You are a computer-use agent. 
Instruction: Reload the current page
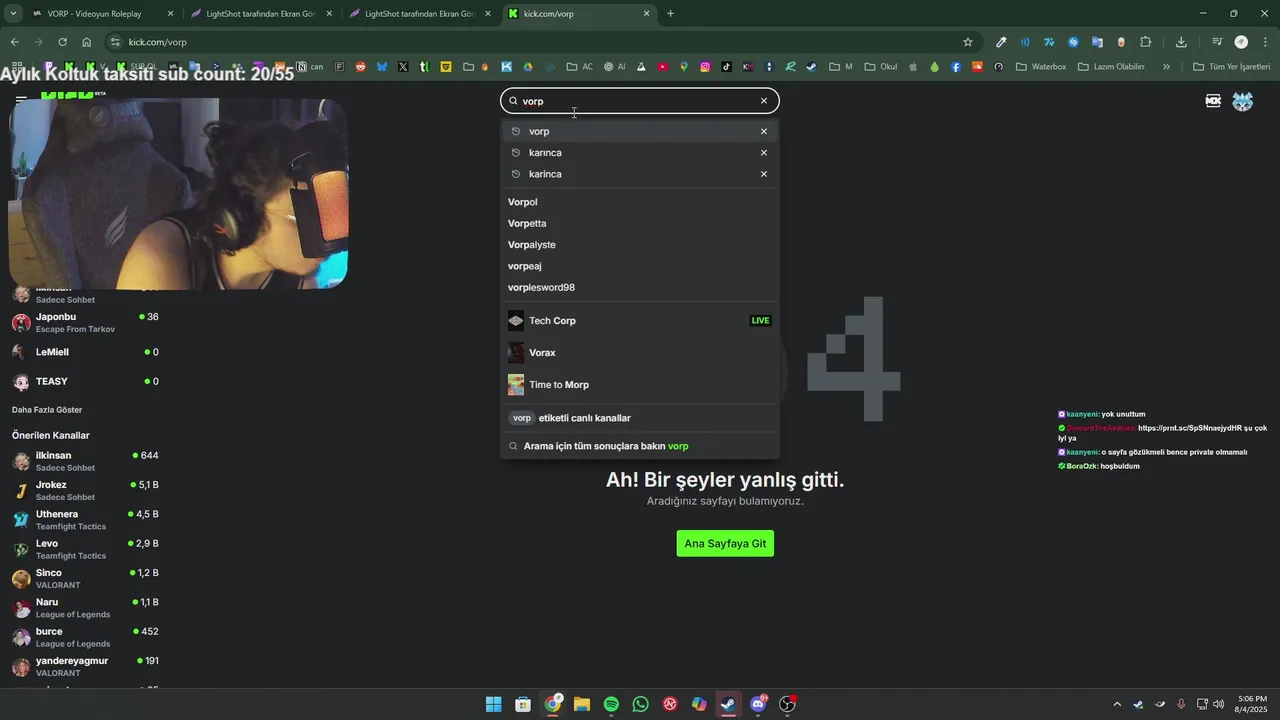62,42
